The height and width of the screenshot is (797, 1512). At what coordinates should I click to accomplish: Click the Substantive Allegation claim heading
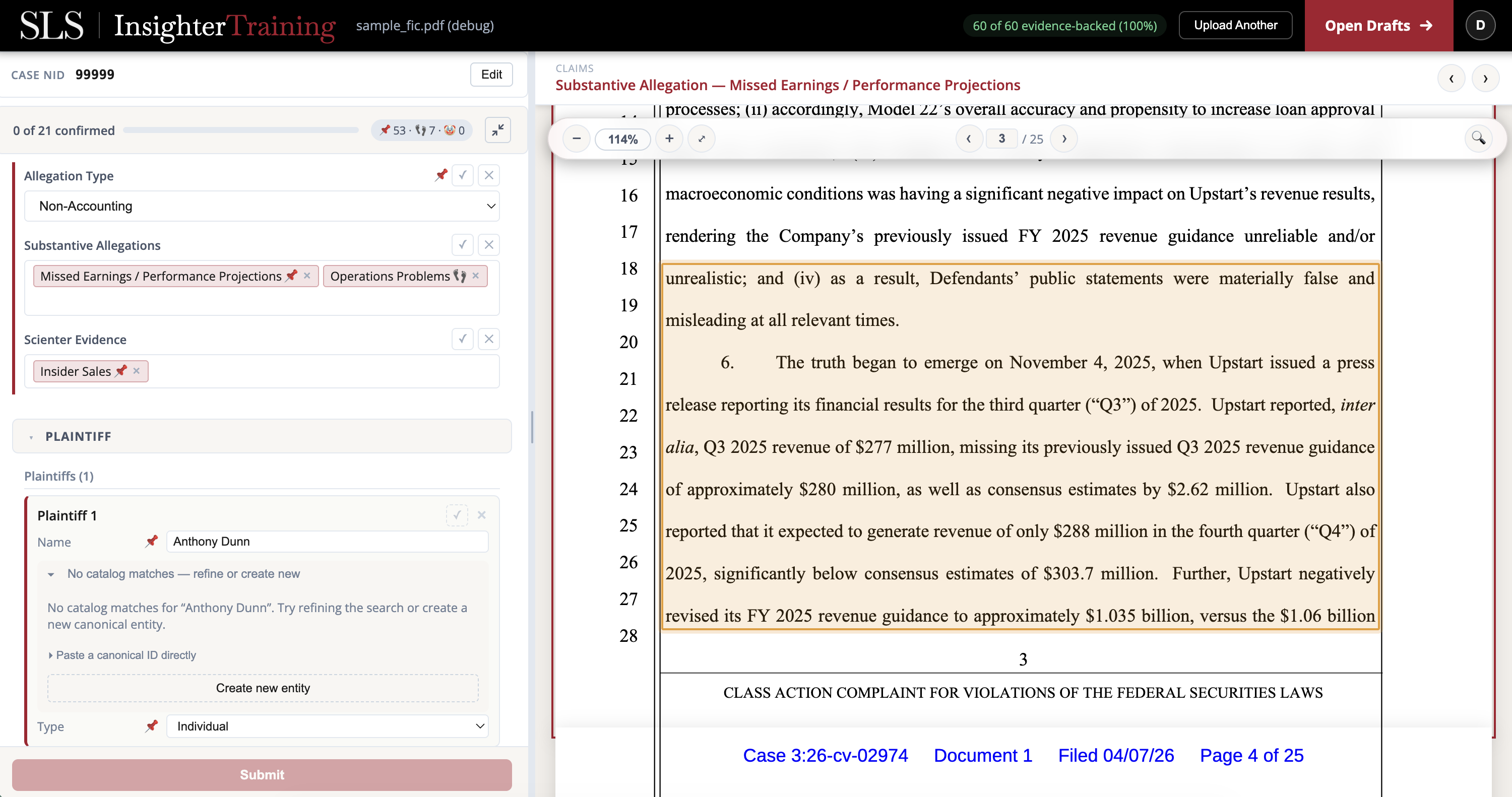pos(788,85)
